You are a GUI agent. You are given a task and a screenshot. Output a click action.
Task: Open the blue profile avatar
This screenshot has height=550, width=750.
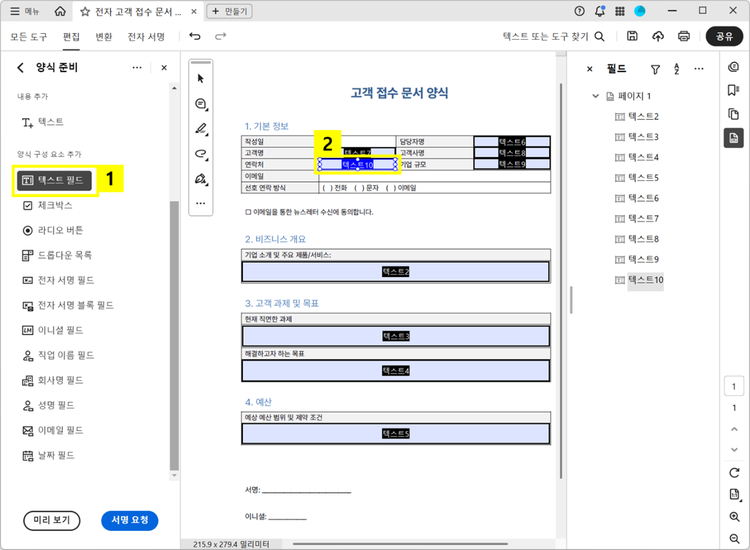(x=640, y=11)
